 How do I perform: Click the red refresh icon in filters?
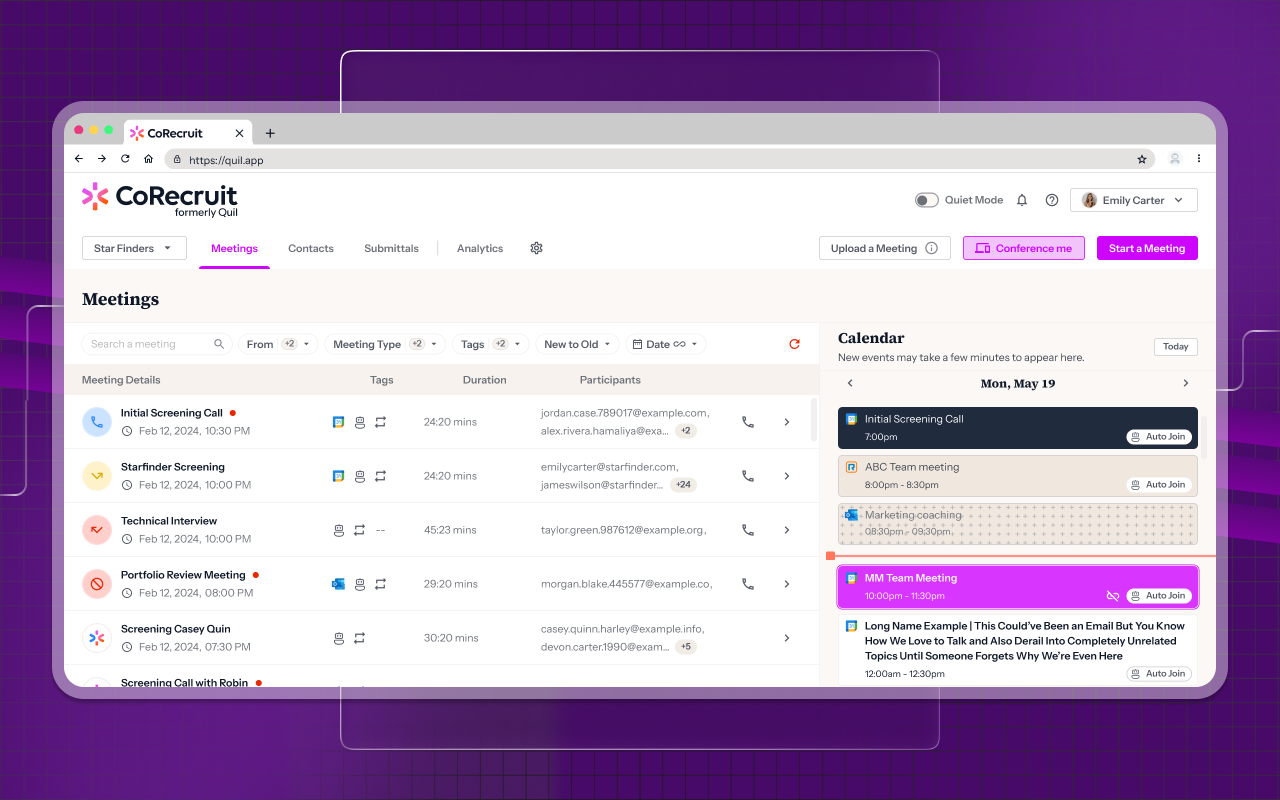coord(794,344)
